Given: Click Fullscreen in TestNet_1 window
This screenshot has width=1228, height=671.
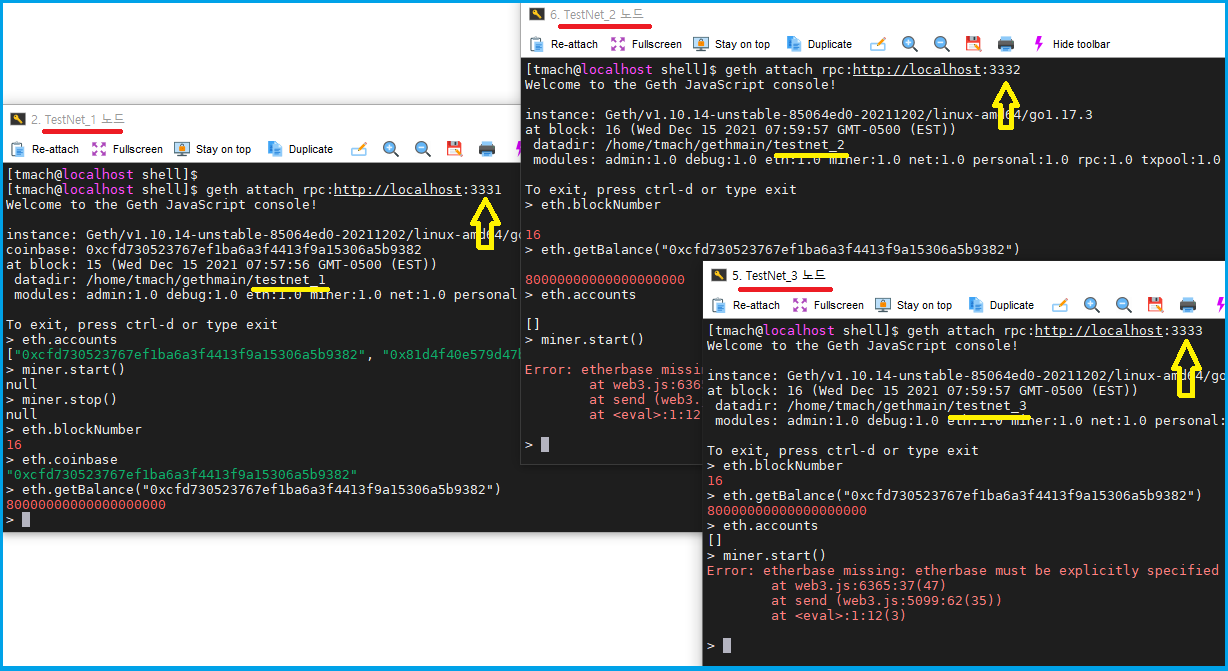Looking at the screenshot, I should tap(127, 149).
